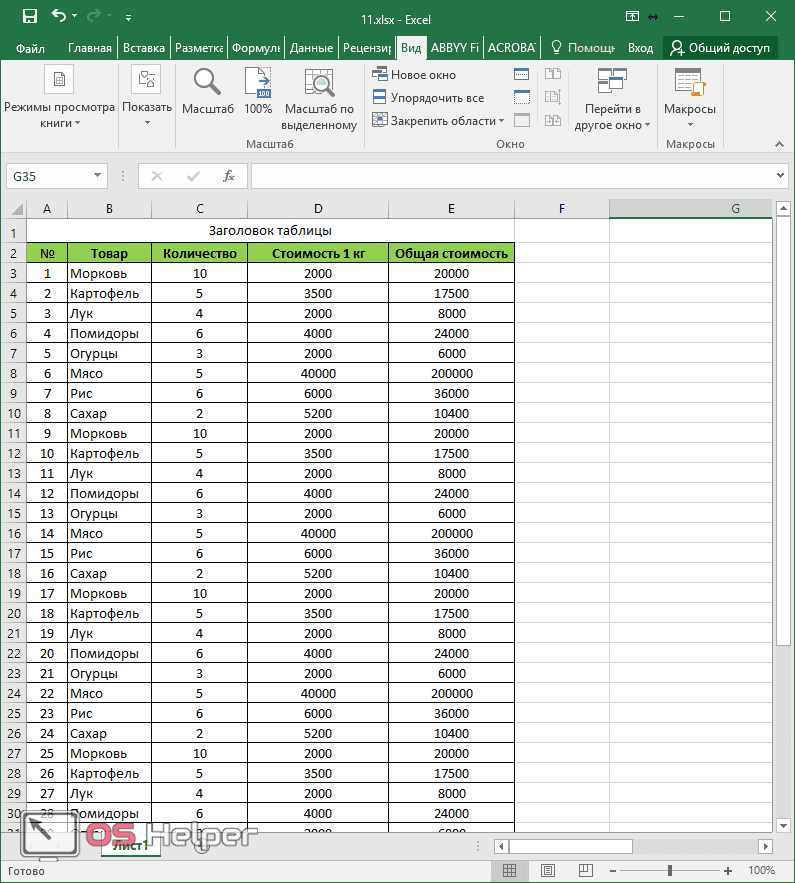Click Мясо cell in row 8
The image size is (795, 883).
point(109,373)
